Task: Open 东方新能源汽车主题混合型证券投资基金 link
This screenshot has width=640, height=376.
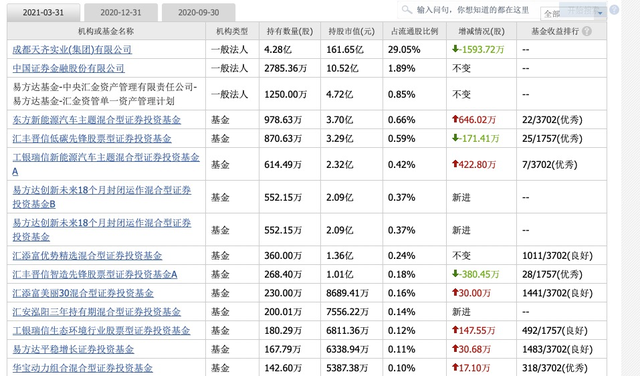Action: click(x=96, y=120)
